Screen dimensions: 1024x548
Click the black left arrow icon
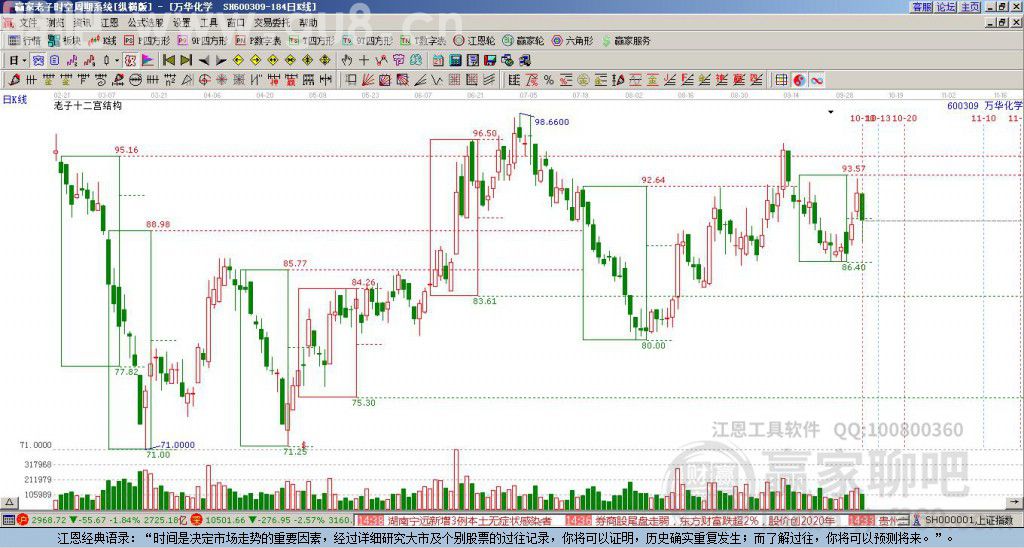pos(204,61)
